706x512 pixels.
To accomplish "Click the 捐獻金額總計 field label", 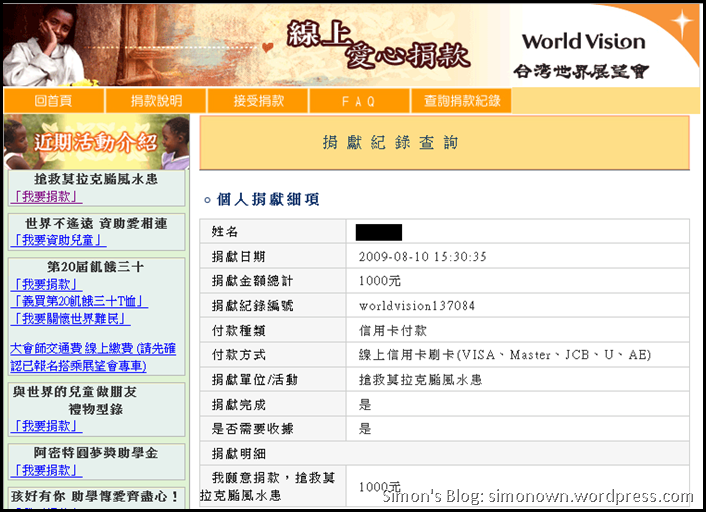I will [252, 281].
